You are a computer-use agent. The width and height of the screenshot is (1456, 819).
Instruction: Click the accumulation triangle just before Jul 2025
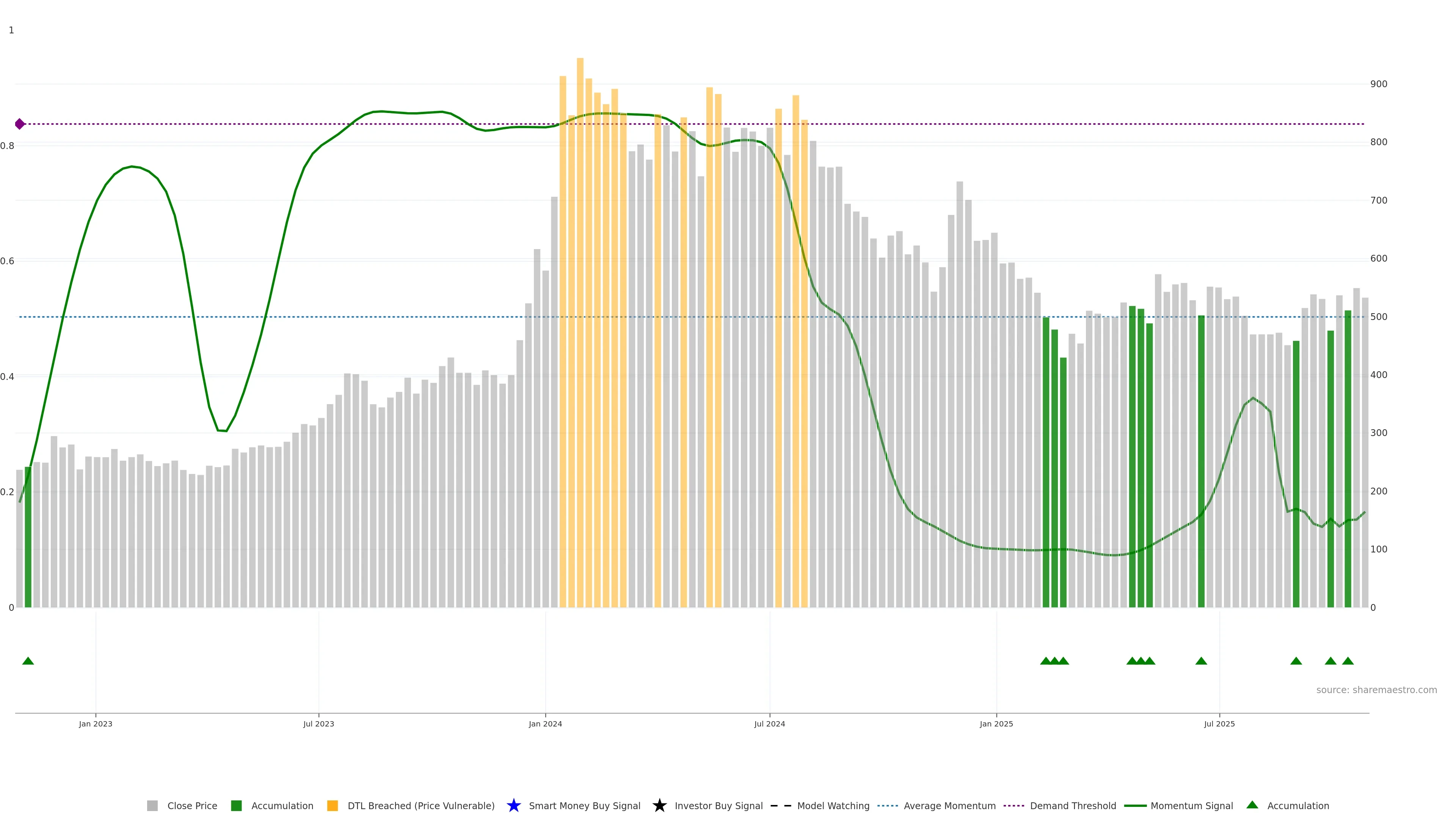tap(1201, 661)
